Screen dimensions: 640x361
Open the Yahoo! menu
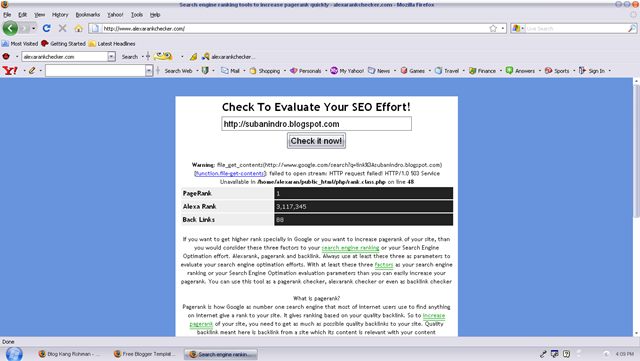point(115,15)
